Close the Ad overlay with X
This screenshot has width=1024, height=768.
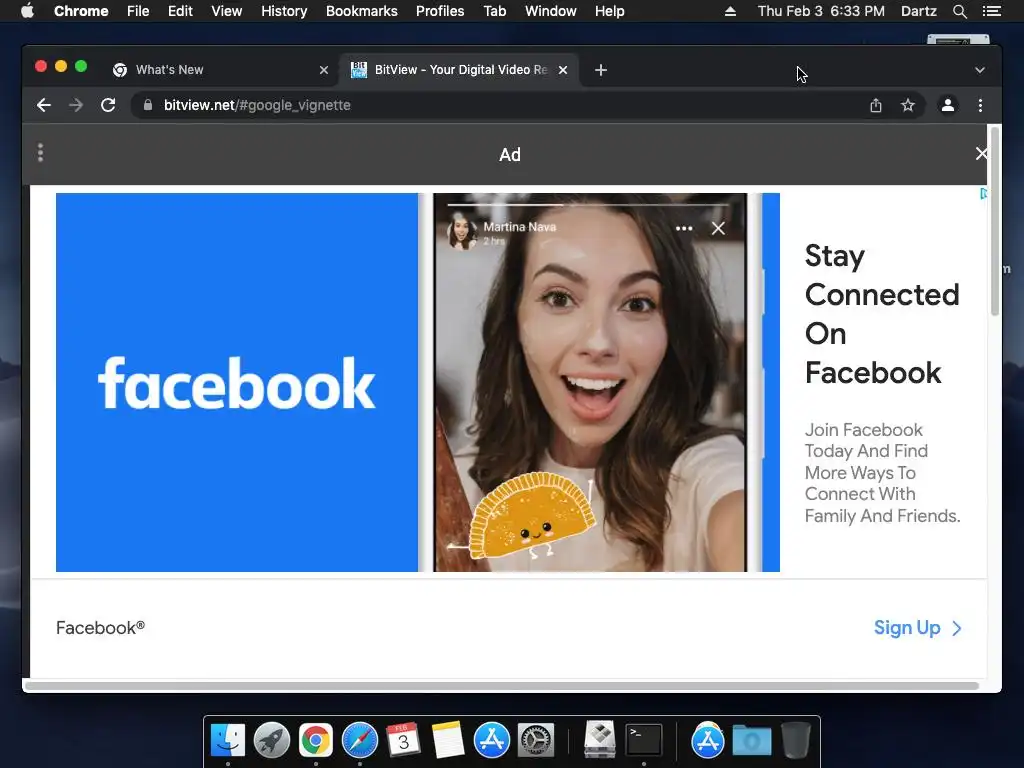coord(981,153)
